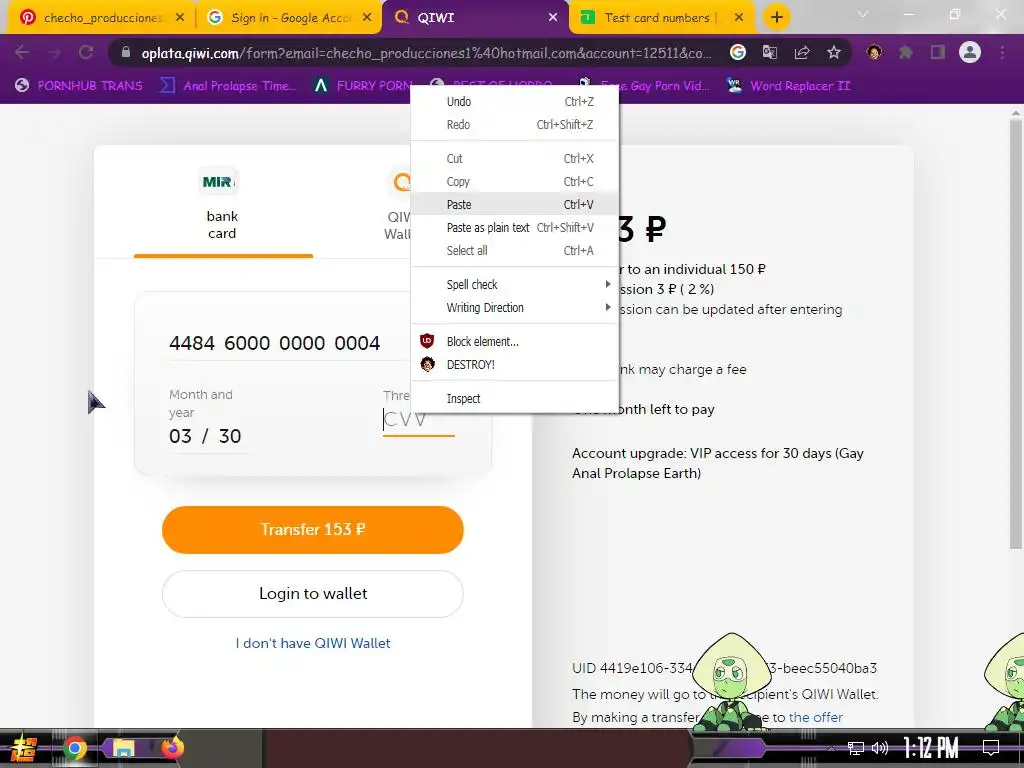This screenshot has width=1024, height=768.
Task: Open the Word Replacer II bookmark
Action: (x=789, y=86)
